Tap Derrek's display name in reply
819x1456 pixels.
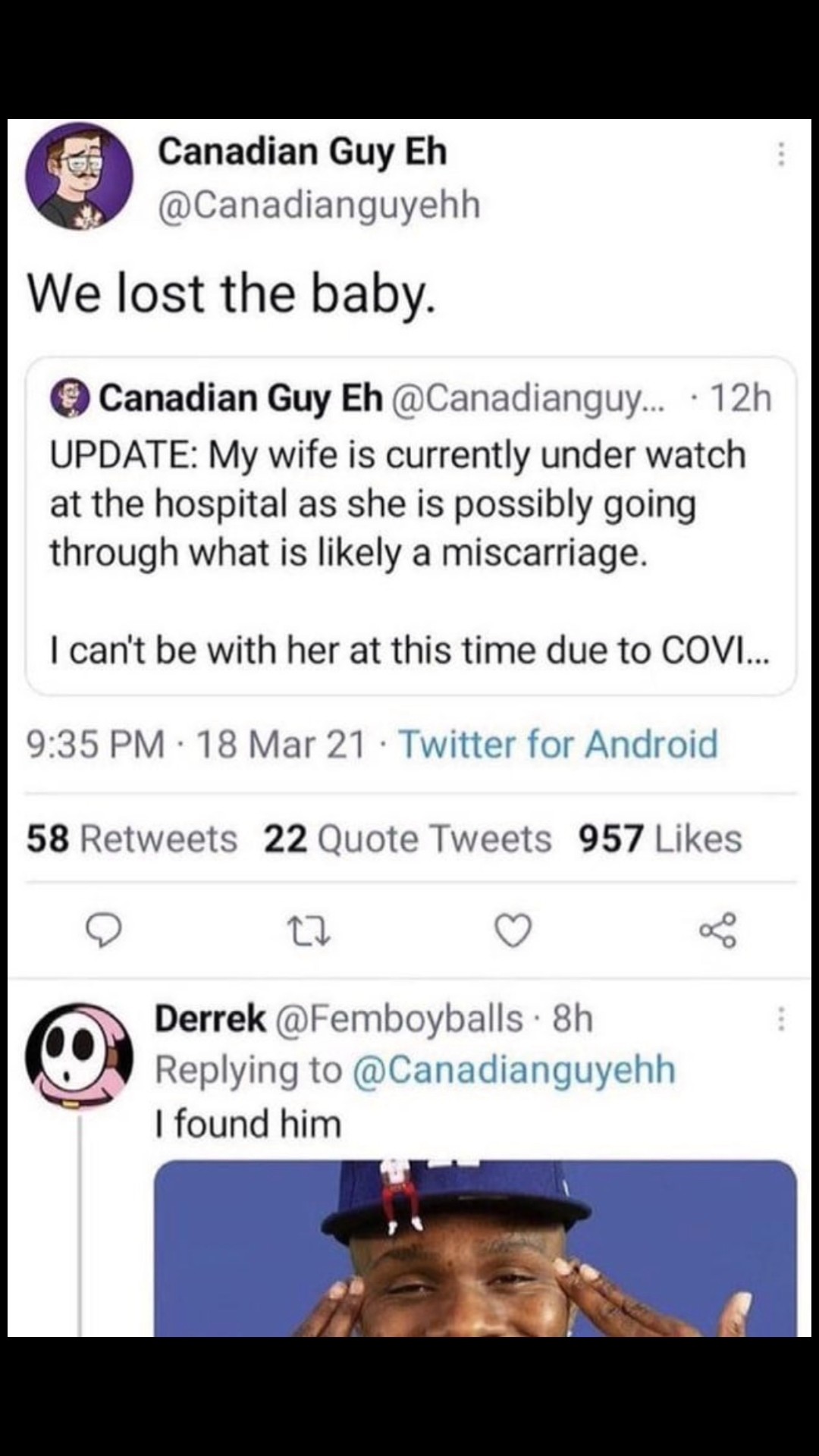coord(210,1018)
